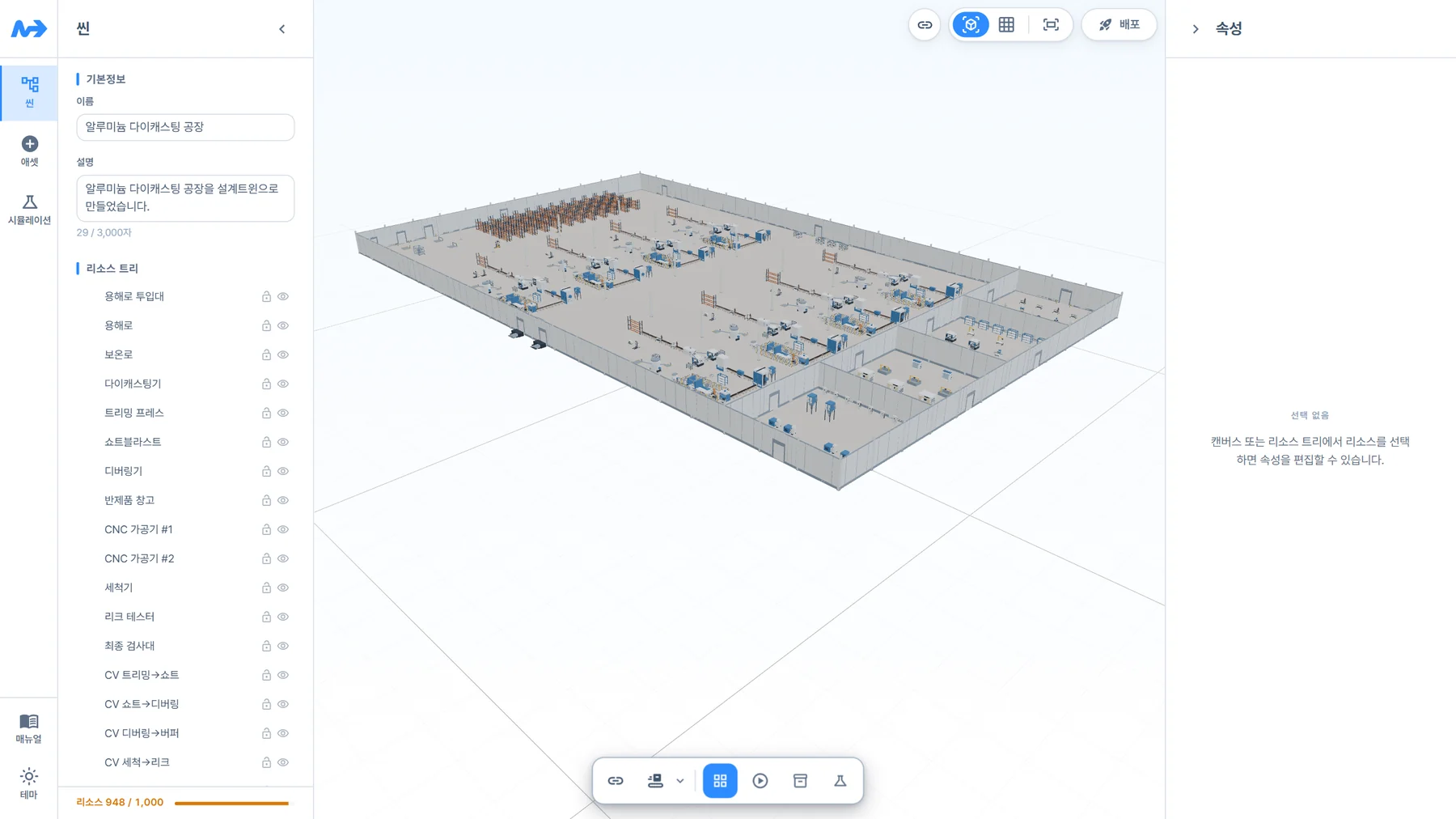Edit the 설명 description text area
Image resolution: width=1456 pixels, height=819 pixels.
185,198
